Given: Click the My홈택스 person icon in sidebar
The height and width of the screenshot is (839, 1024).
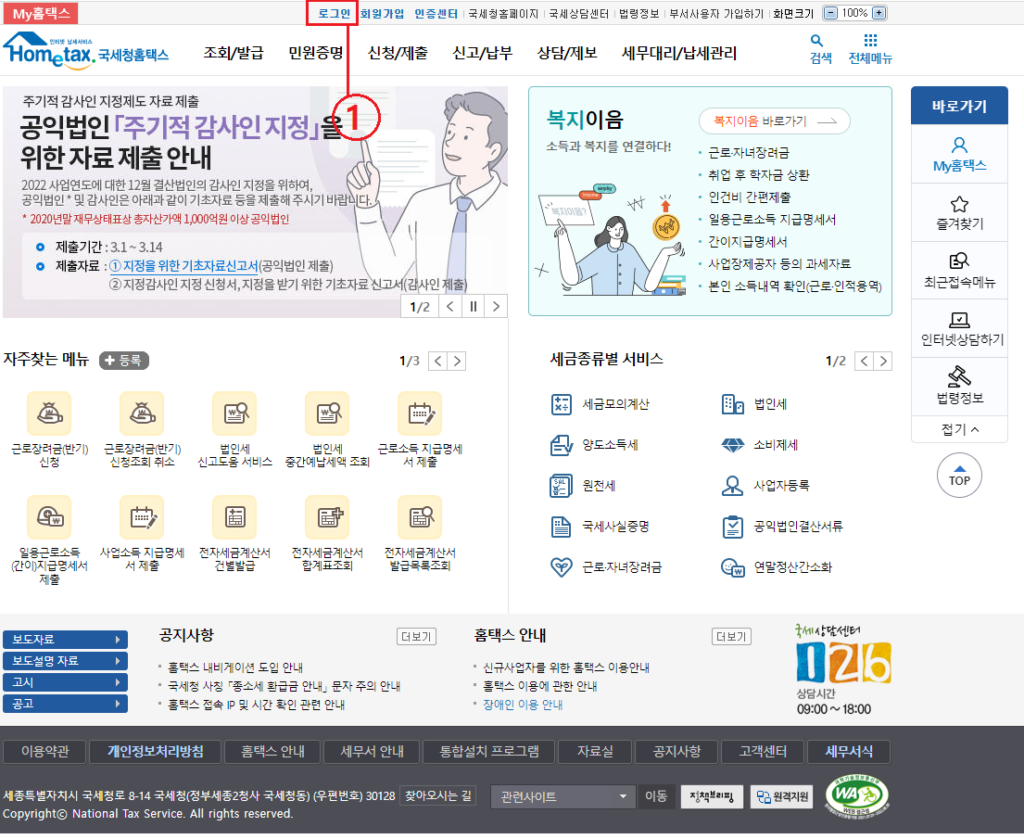Looking at the screenshot, I should [x=959, y=145].
